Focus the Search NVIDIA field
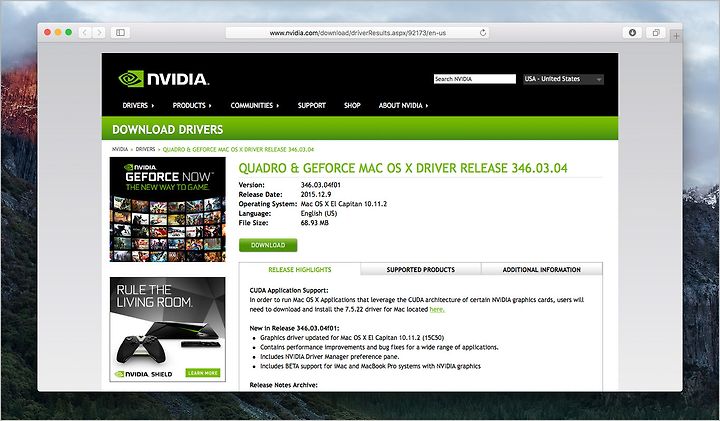The height and width of the screenshot is (421, 720). [x=474, y=79]
